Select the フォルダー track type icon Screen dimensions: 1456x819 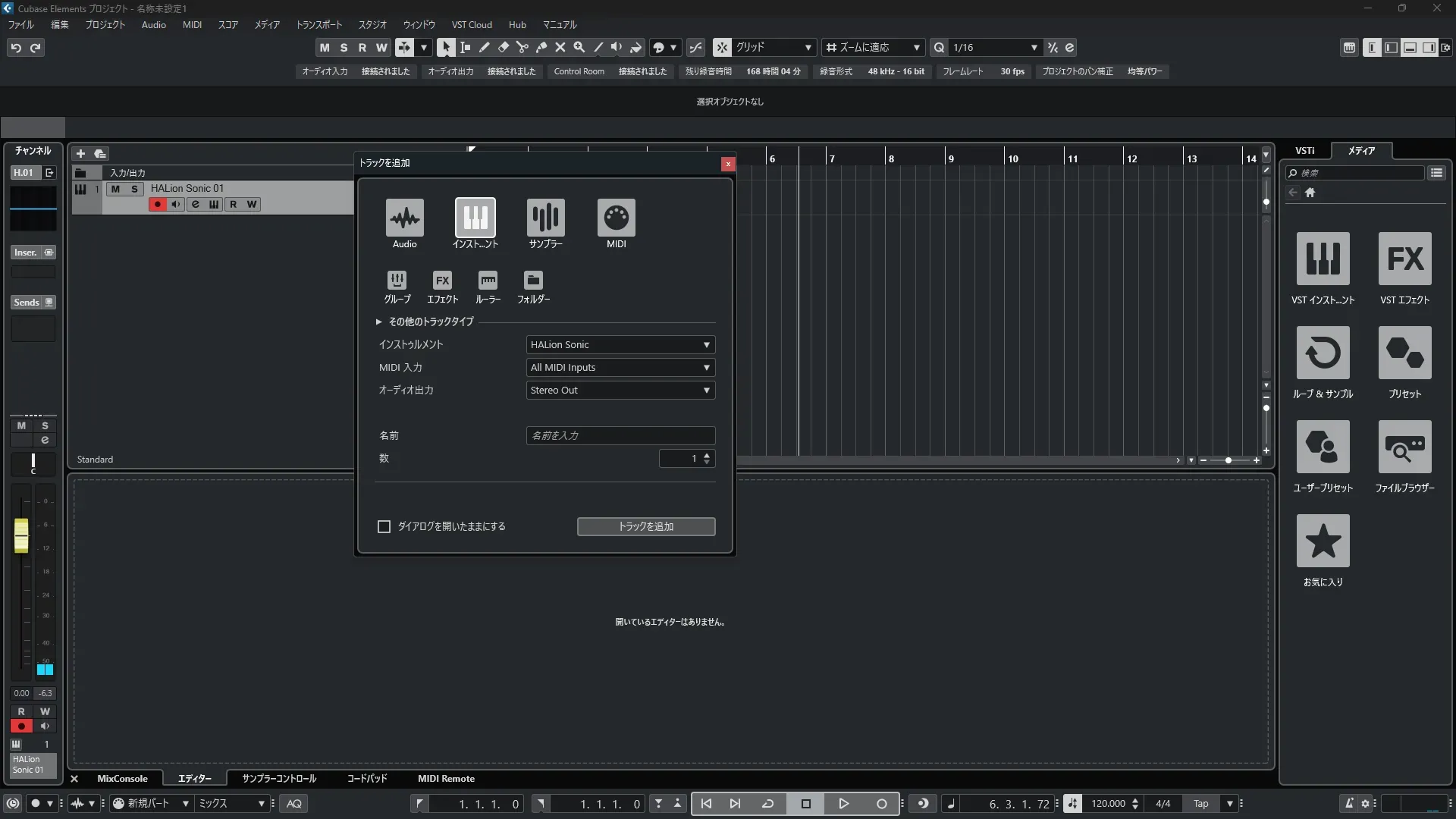pyautogui.click(x=533, y=281)
